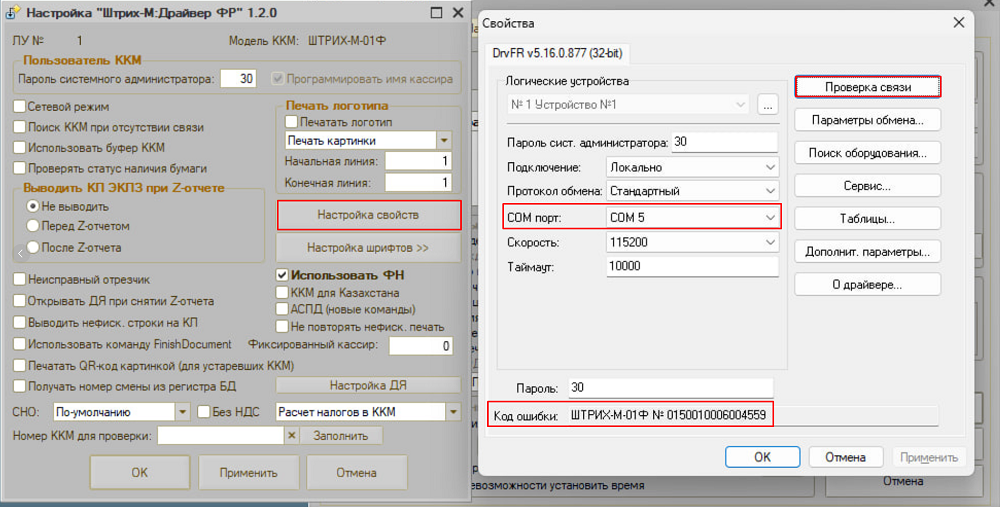The width and height of the screenshot is (1000, 507).
Task: Open the Таблицы button
Action: coord(868,219)
